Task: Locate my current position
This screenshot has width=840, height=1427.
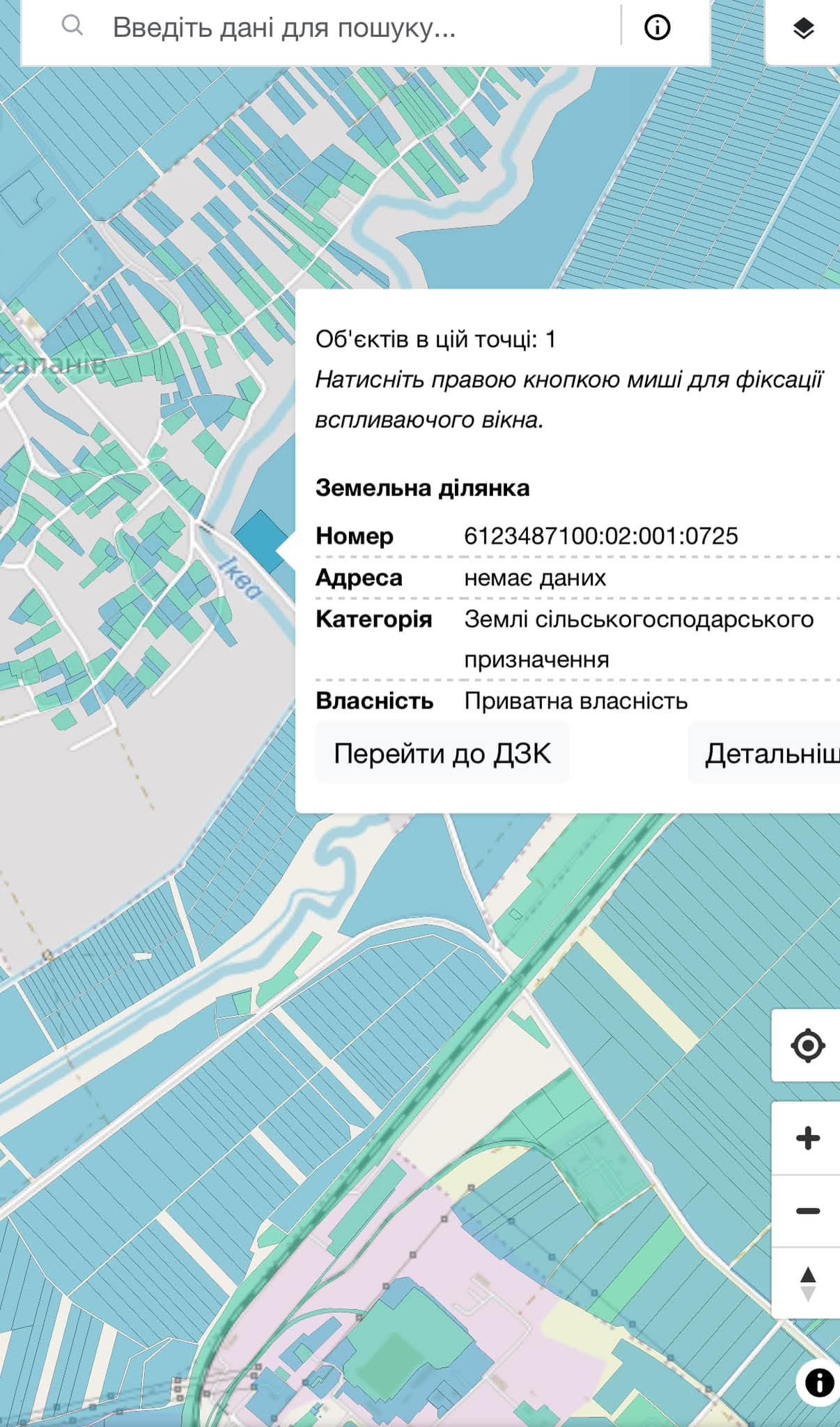Action: click(807, 1045)
